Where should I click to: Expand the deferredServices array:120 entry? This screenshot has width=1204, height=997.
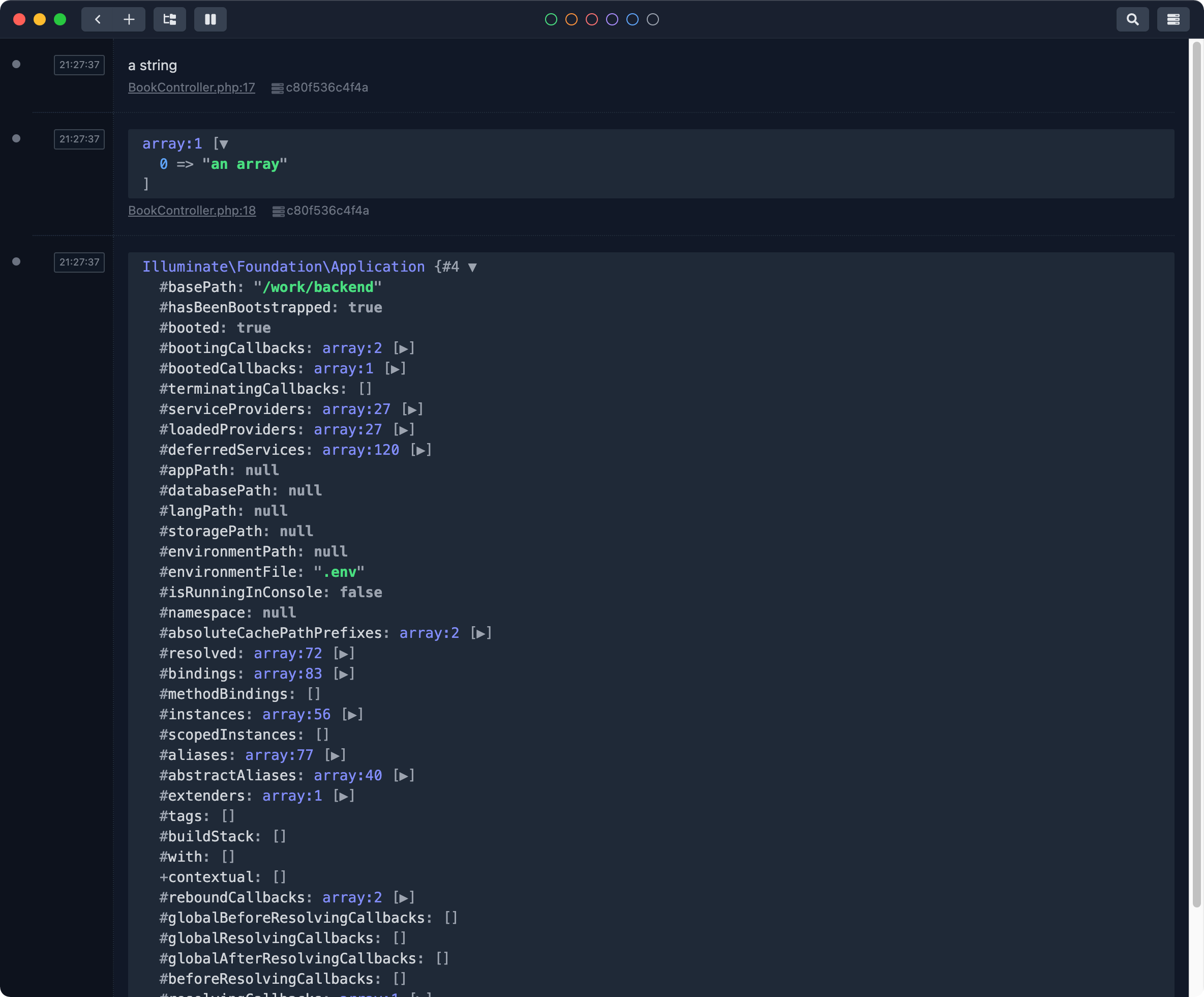tap(421, 450)
